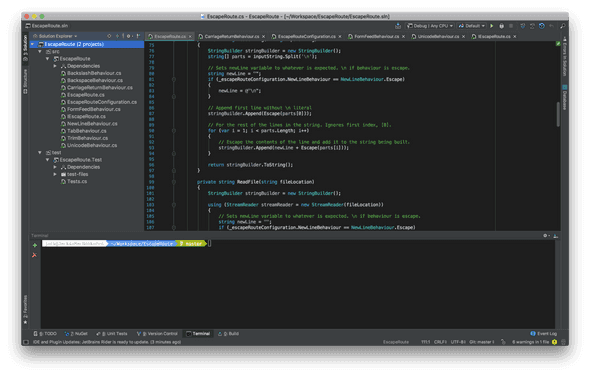The height and width of the screenshot is (376, 590).
Task: Open the Solution Explorer view dropdown
Action: tap(55, 36)
